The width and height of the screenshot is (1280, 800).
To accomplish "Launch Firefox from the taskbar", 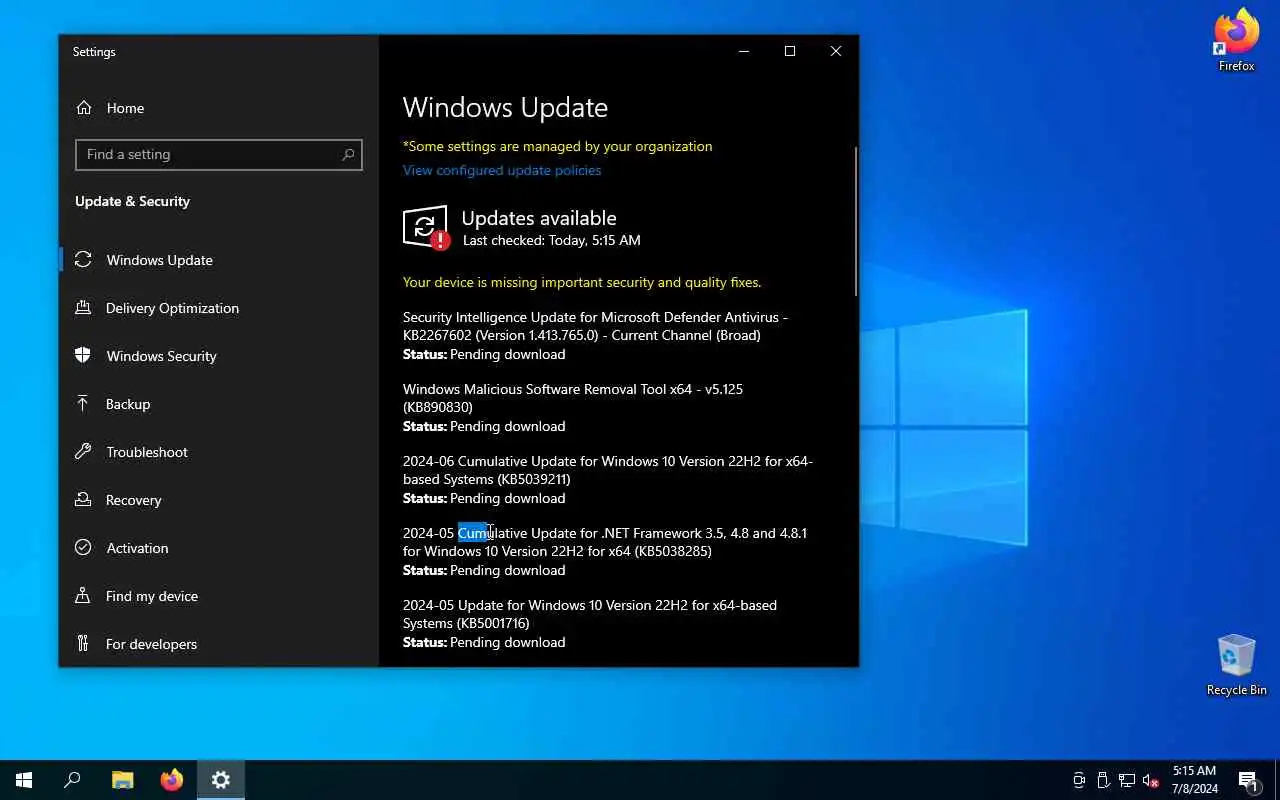I will click(171, 780).
